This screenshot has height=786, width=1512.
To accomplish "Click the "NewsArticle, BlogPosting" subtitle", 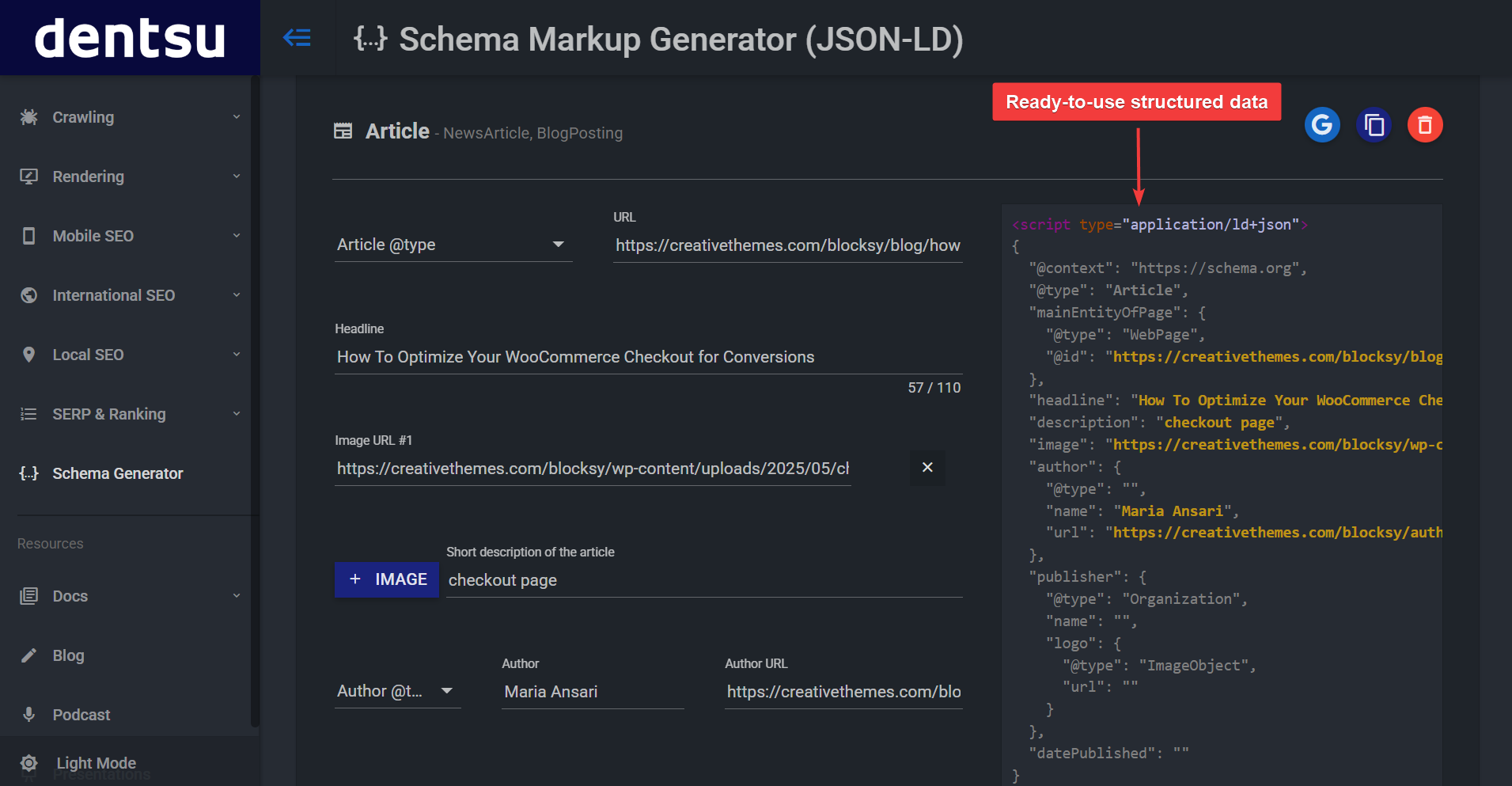I will (x=532, y=133).
